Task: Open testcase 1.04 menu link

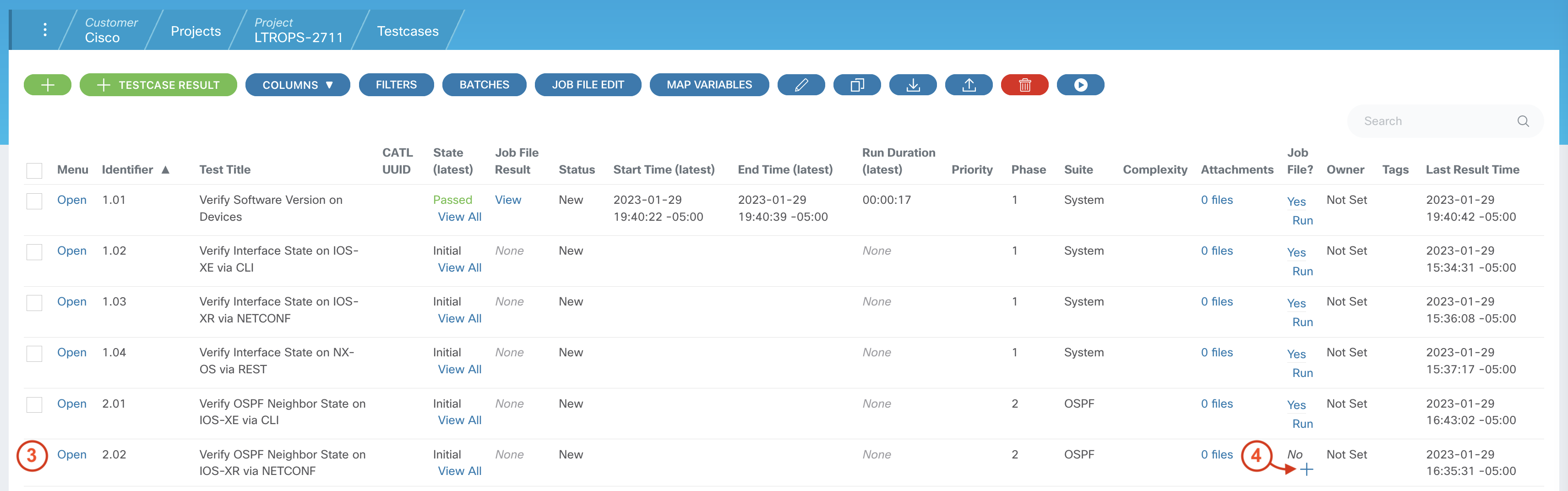Action: click(72, 353)
